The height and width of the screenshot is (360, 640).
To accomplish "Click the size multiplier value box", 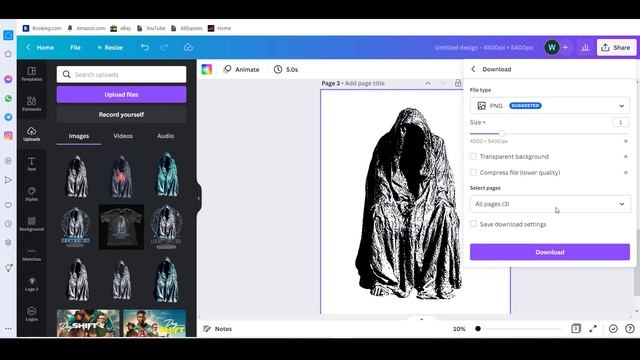I will click(620, 122).
